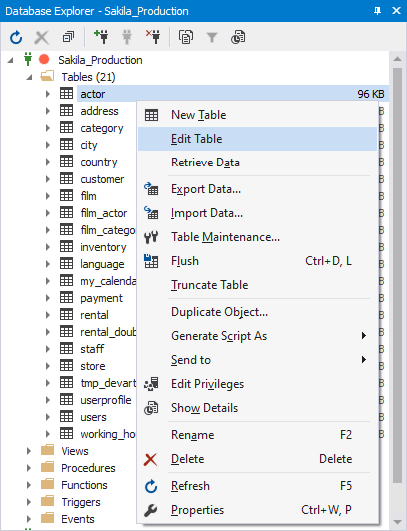Select the users table row
Viewport: 407px width, 531px height.
point(93,417)
